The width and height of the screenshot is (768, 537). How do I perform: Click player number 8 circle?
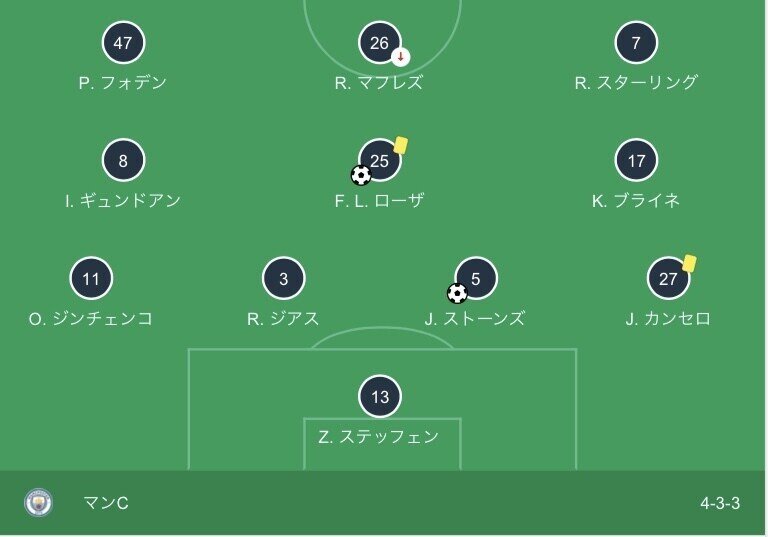click(x=123, y=161)
